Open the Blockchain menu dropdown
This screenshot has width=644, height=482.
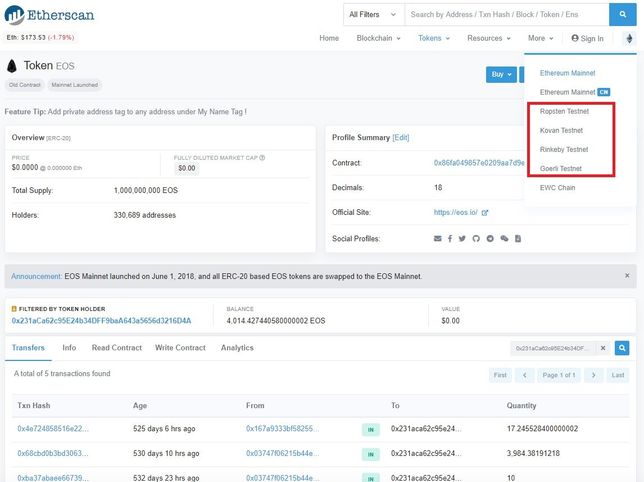point(378,38)
